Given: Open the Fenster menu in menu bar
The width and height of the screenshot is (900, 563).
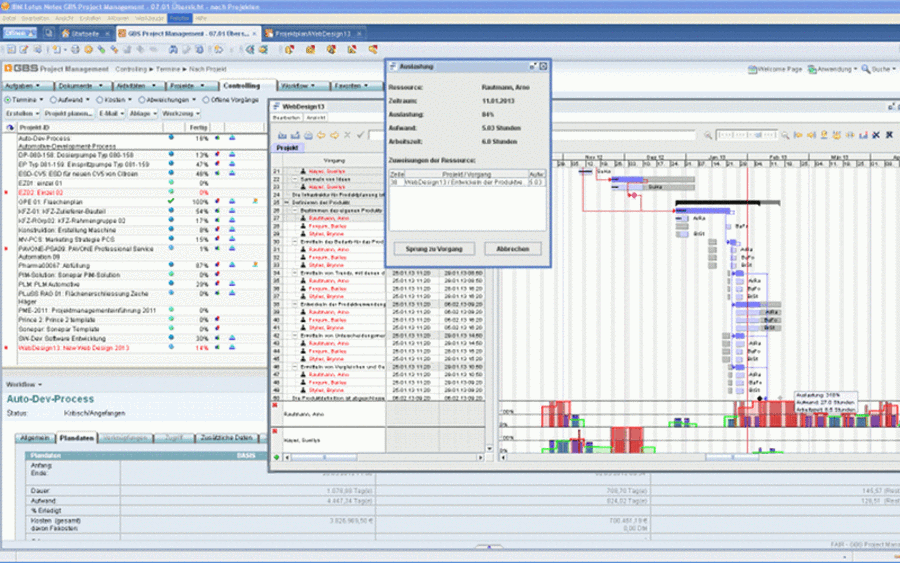Looking at the screenshot, I should point(179,18).
